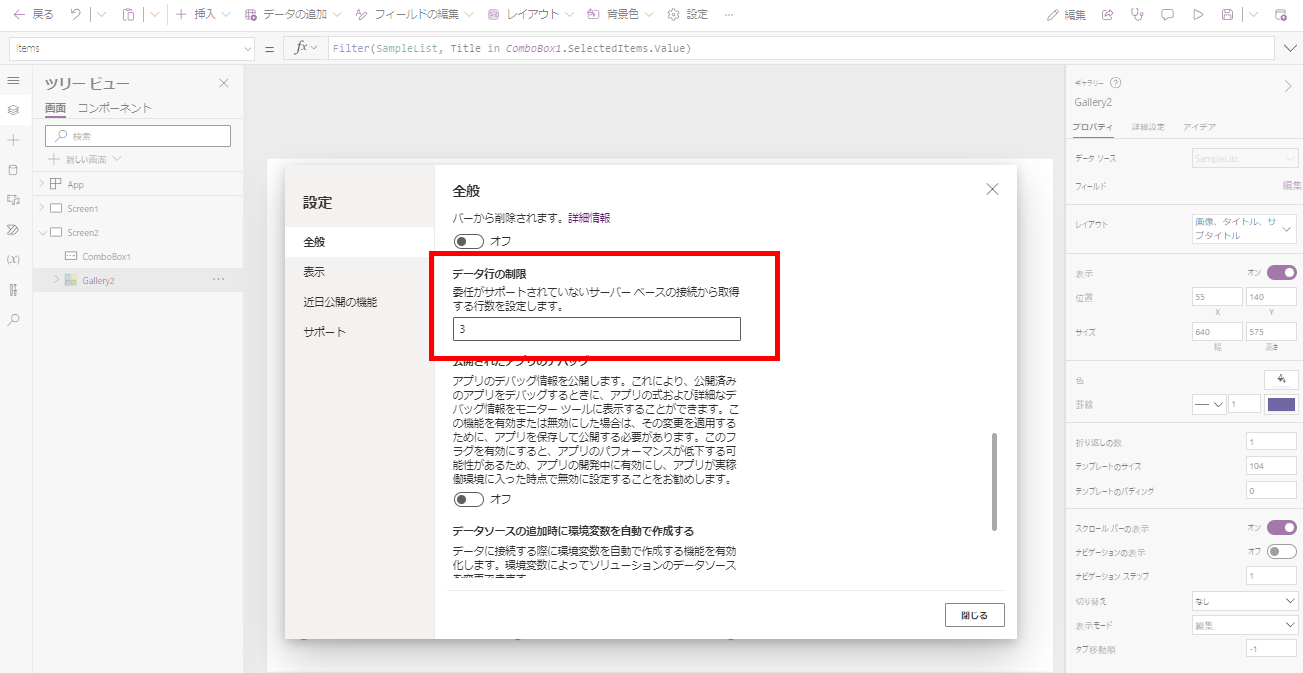Expand the Gallery2 tree item chevron
This screenshot has width=1303, height=673.
coord(58,279)
